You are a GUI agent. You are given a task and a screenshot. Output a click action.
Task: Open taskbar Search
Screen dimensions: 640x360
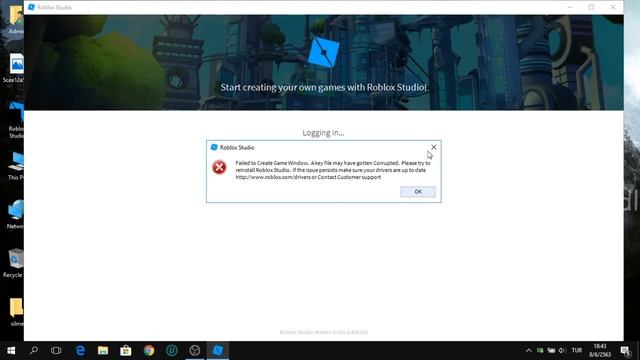click(x=34, y=351)
